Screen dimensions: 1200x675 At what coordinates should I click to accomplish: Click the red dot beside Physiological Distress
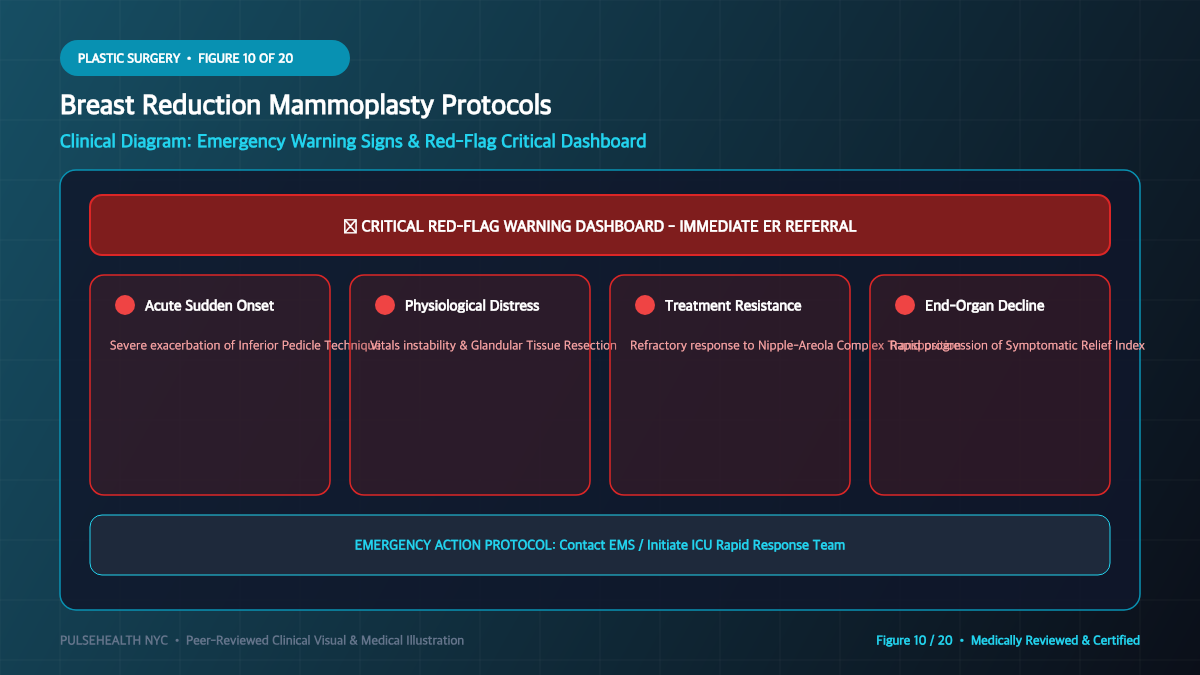pyautogui.click(x=385, y=305)
